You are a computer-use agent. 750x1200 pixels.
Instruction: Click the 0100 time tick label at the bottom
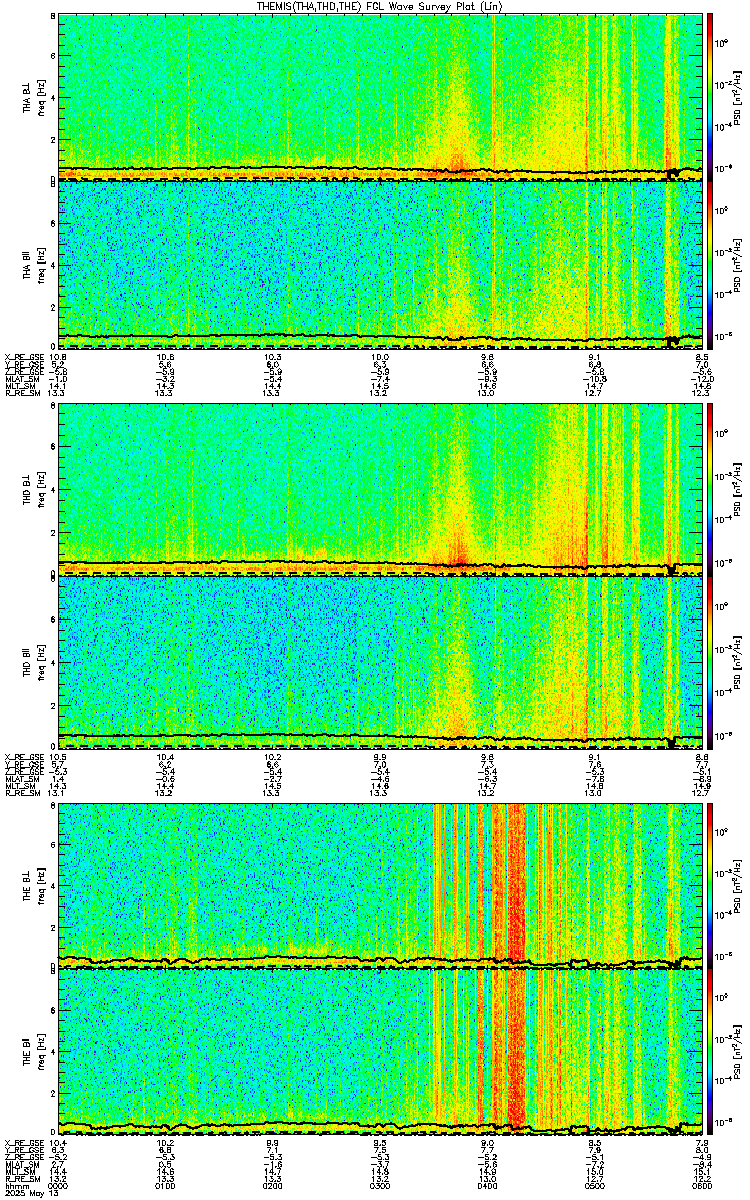tap(165, 1185)
